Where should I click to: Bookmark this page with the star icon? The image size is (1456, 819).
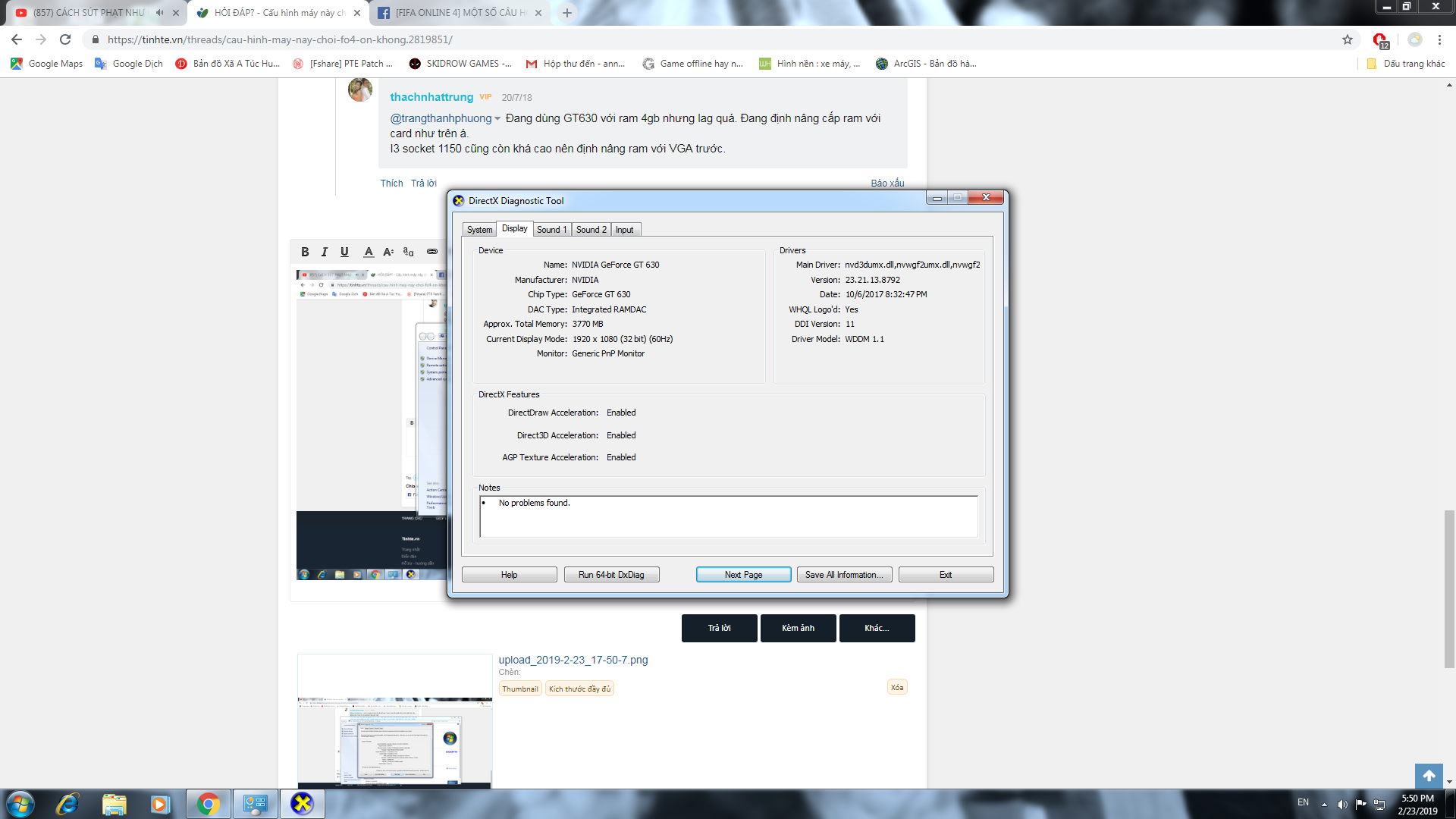[1348, 39]
